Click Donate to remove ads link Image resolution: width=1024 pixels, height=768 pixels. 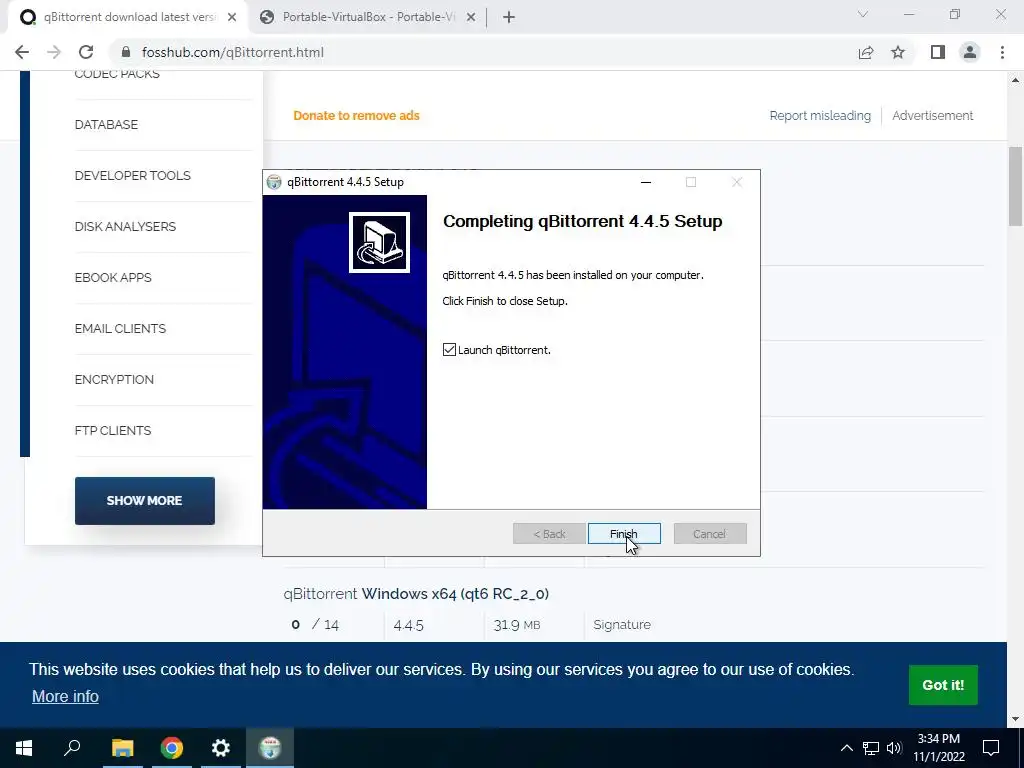click(357, 116)
